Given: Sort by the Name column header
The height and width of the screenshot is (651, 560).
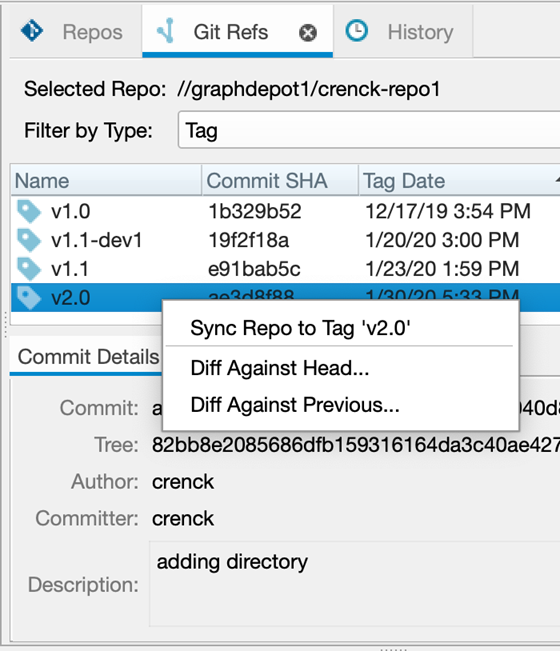Looking at the screenshot, I should [x=106, y=181].
